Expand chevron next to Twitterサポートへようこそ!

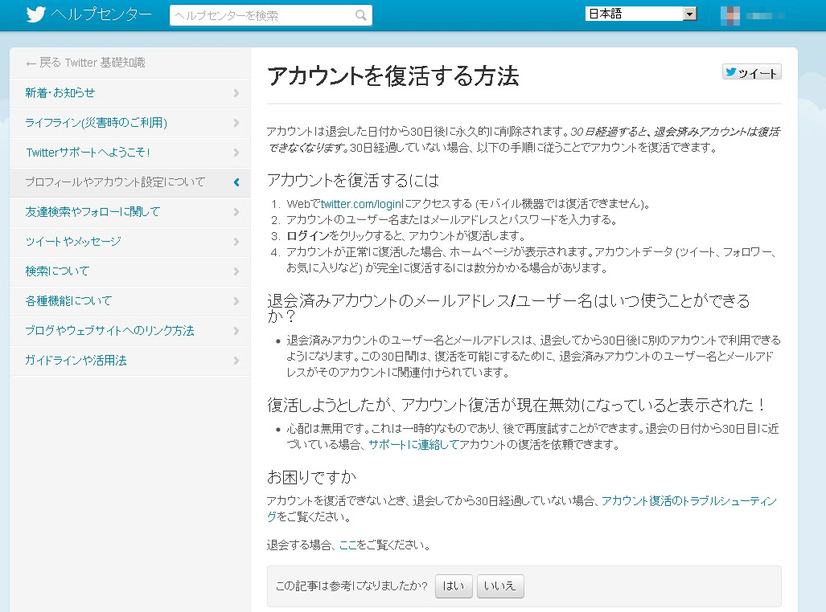pos(236,153)
